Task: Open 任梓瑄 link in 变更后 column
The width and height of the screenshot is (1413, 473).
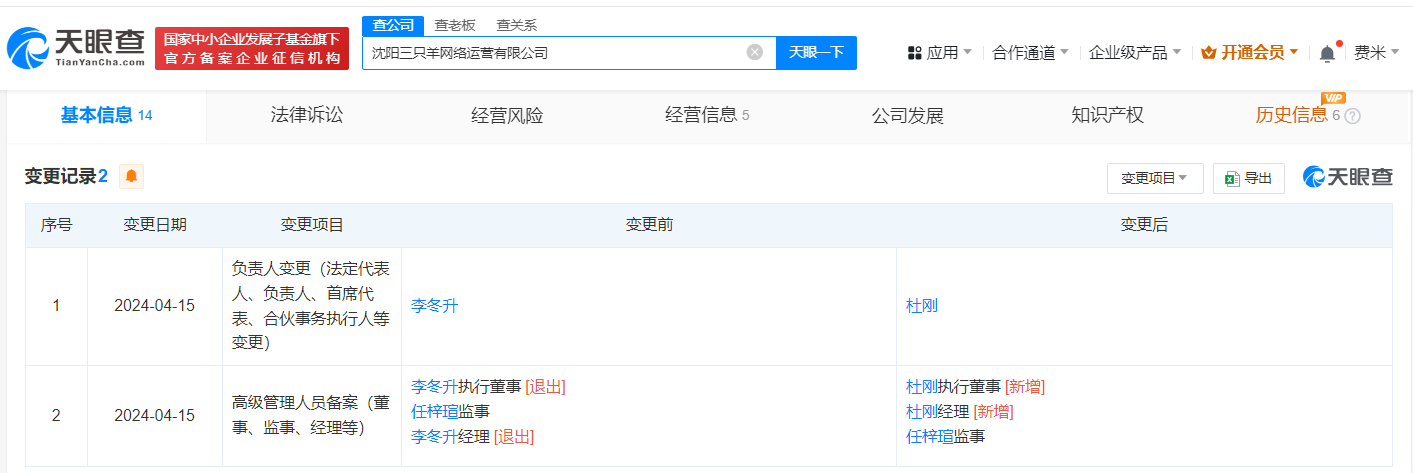Action: (x=929, y=436)
